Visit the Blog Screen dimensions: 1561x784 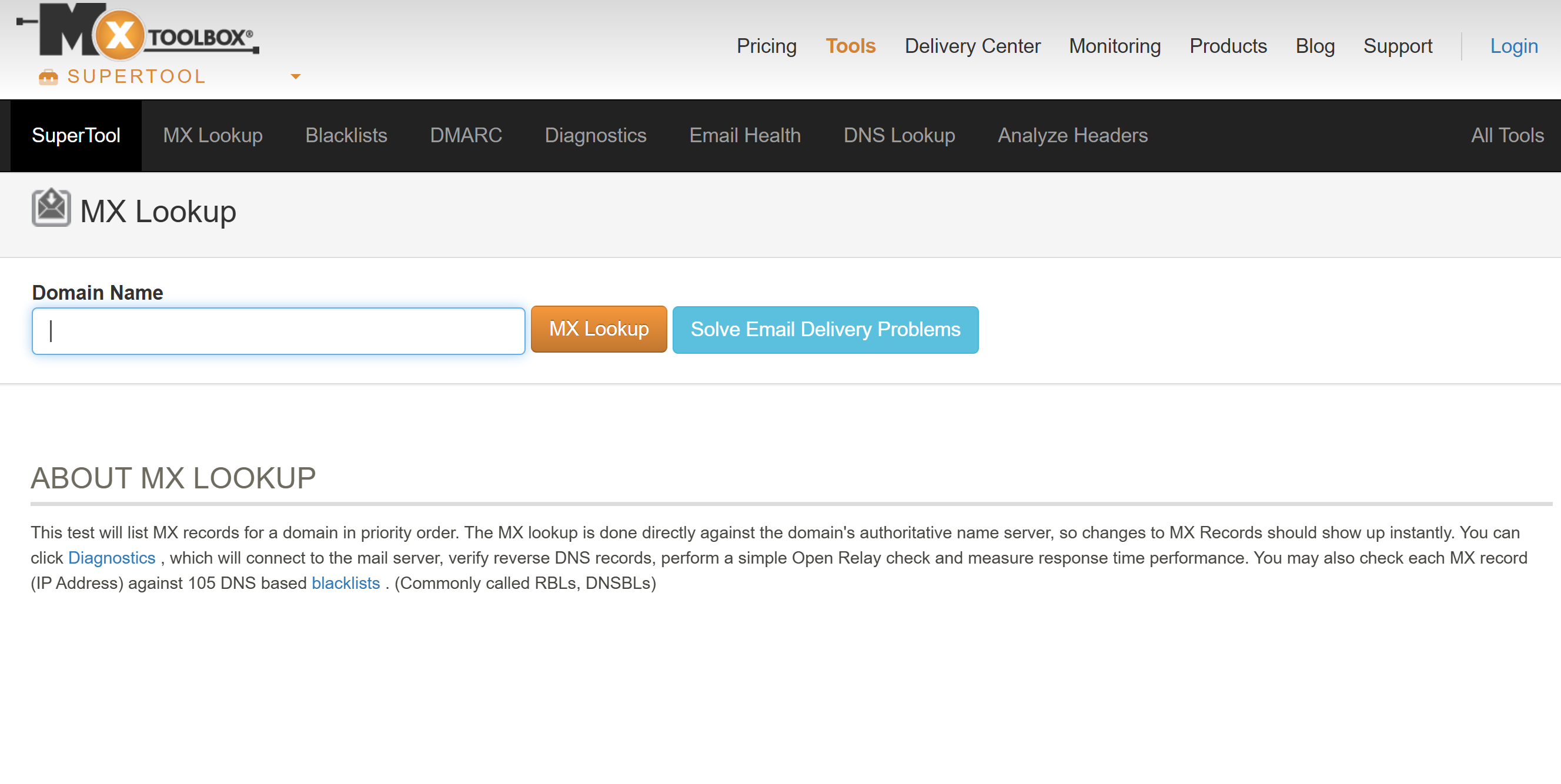1315,46
